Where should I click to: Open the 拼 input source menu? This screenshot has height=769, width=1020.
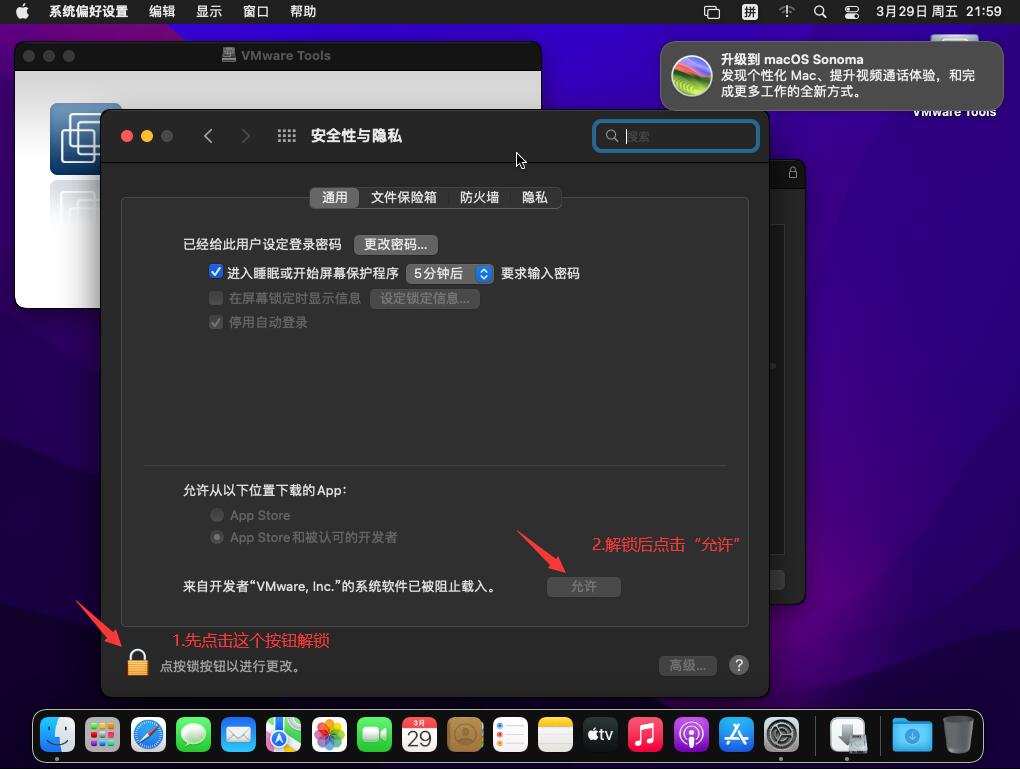[x=748, y=12]
